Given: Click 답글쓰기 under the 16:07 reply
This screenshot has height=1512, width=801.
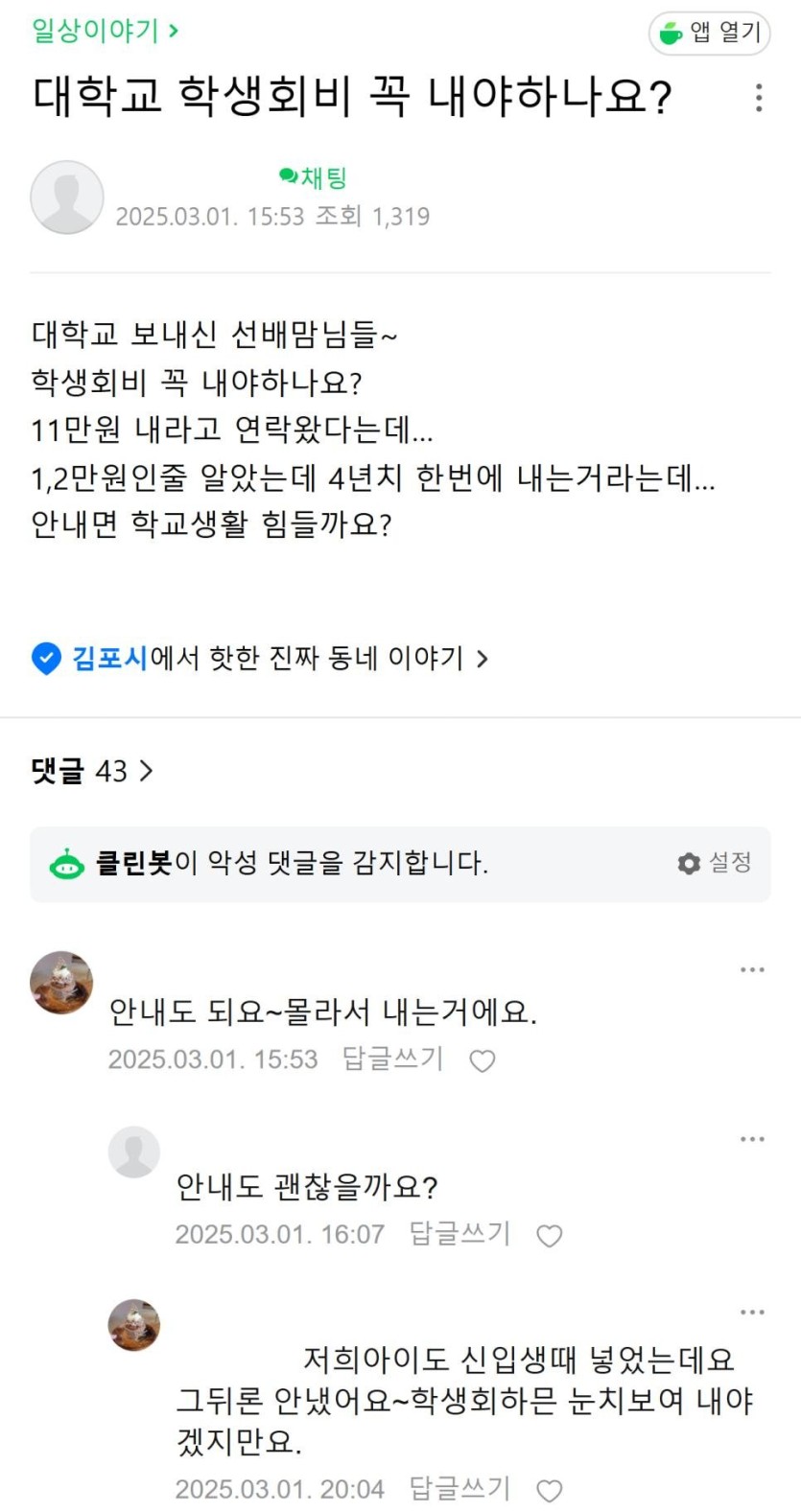Looking at the screenshot, I should (459, 1234).
